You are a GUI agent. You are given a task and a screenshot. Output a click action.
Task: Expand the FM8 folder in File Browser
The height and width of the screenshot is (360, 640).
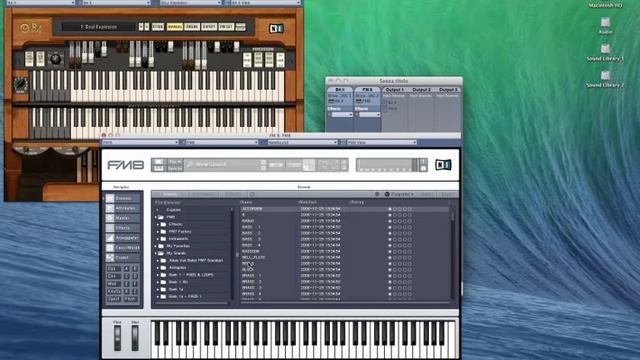(x=156, y=217)
